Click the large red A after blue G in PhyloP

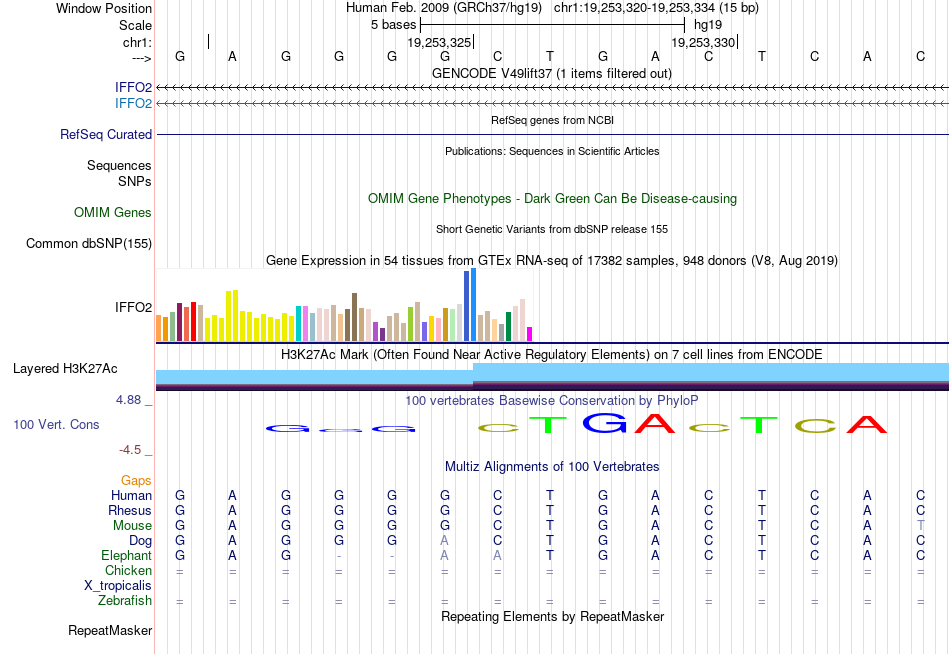(654, 423)
